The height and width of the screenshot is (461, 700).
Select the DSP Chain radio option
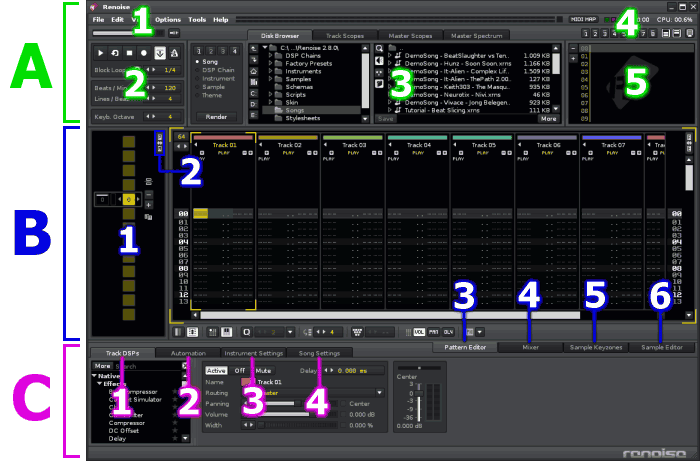[x=215, y=70]
